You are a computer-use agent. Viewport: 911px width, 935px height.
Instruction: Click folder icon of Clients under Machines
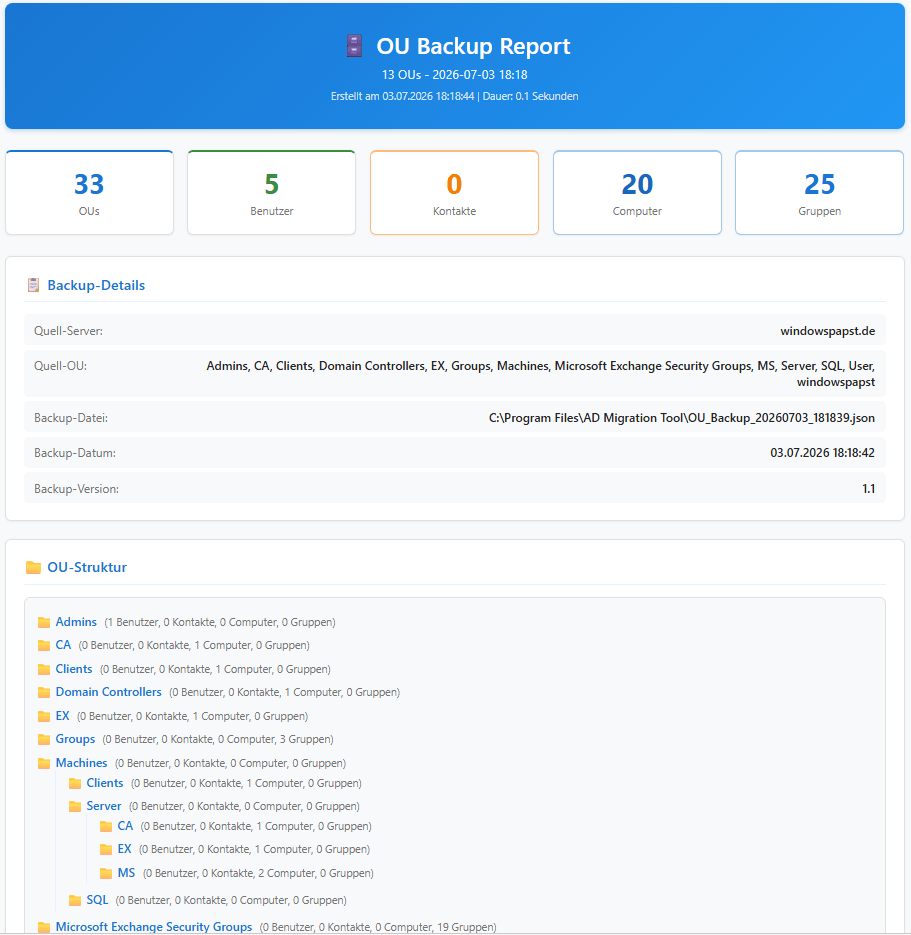click(75, 784)
